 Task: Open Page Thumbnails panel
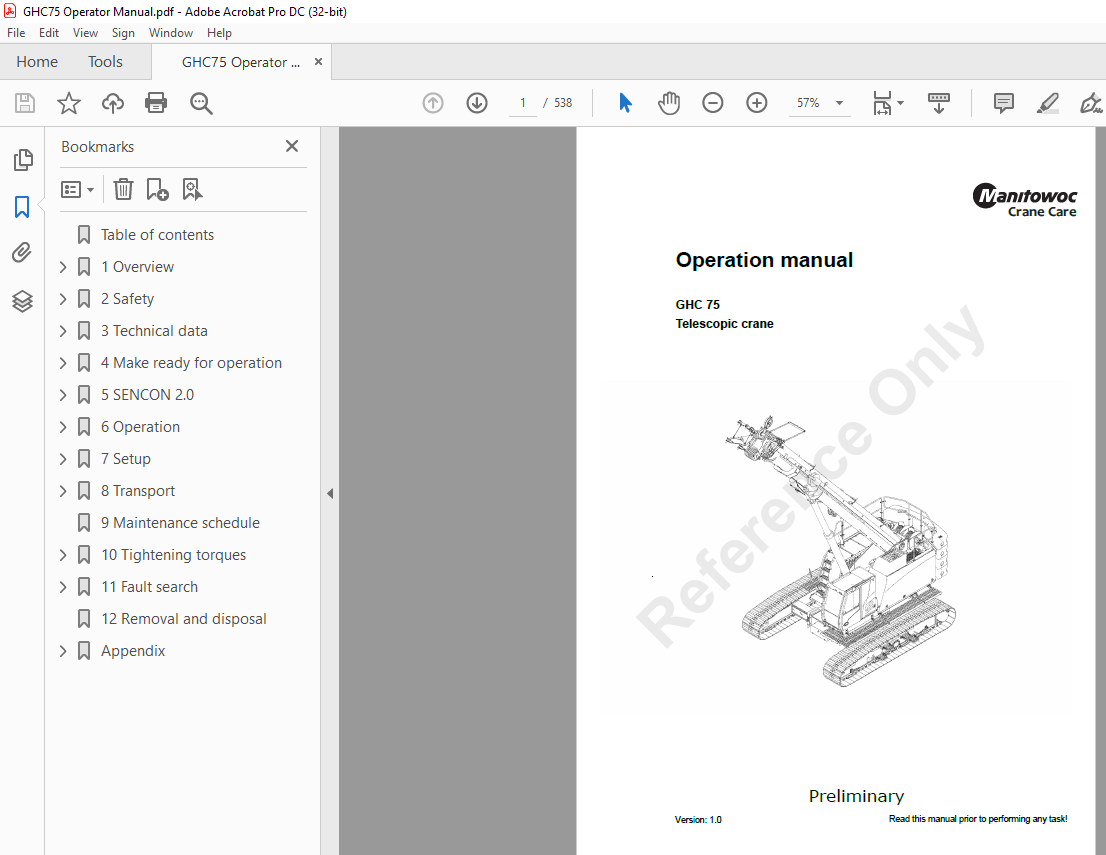click(23, 160)
